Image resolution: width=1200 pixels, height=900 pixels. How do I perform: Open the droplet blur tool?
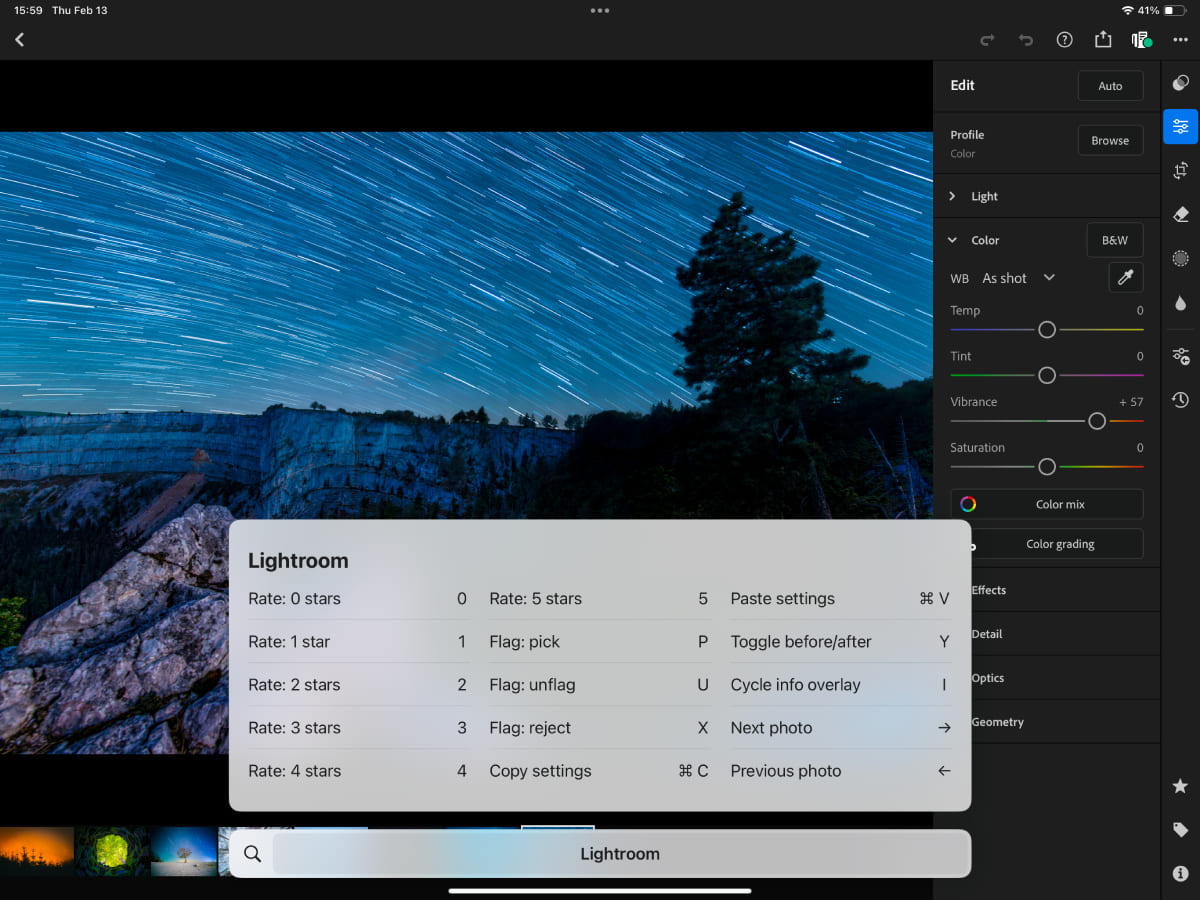[1181, 302]
